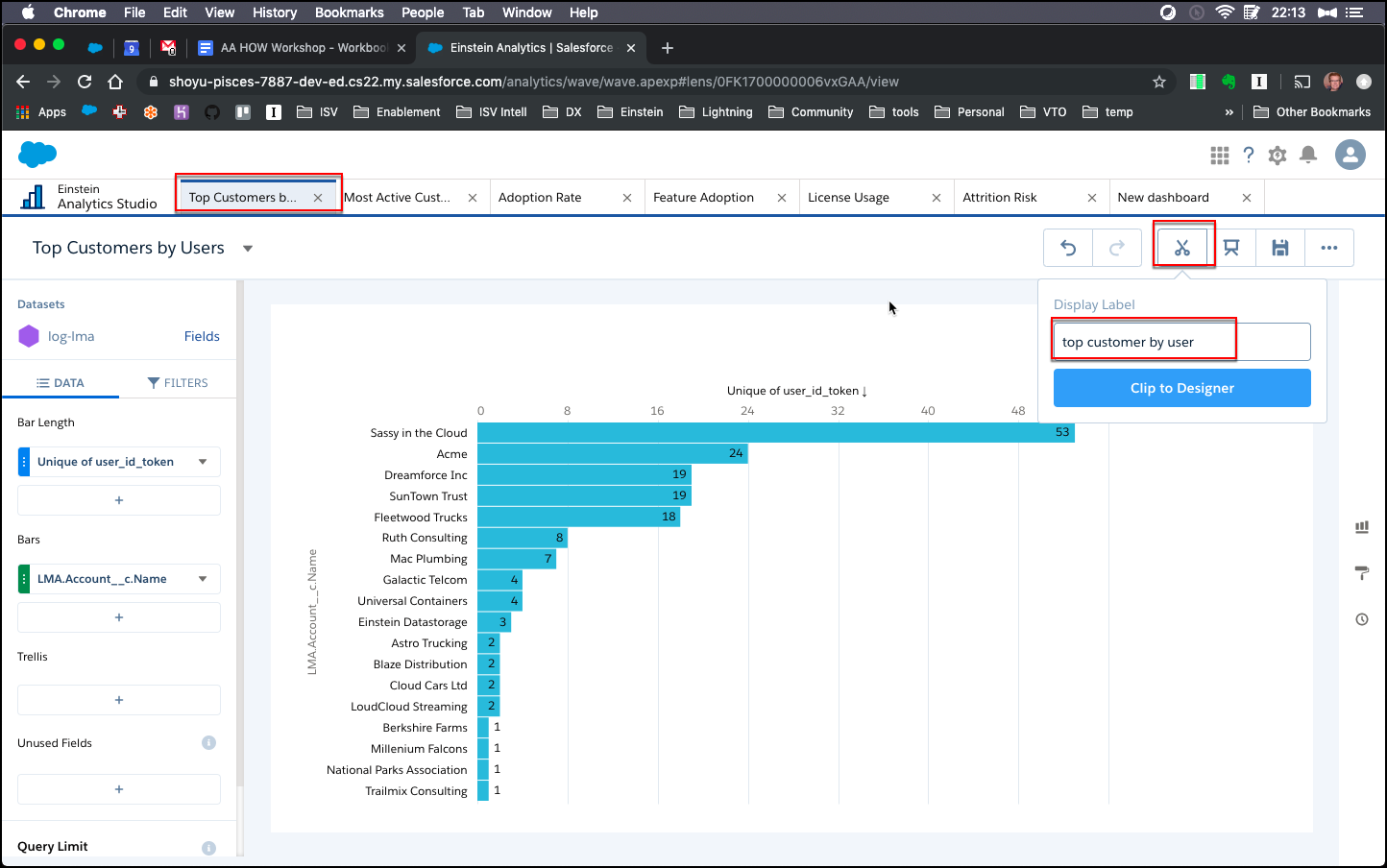Screen dimensions: 1387x868
Task: Open the user profile avatar
Action: point(1350,155)
